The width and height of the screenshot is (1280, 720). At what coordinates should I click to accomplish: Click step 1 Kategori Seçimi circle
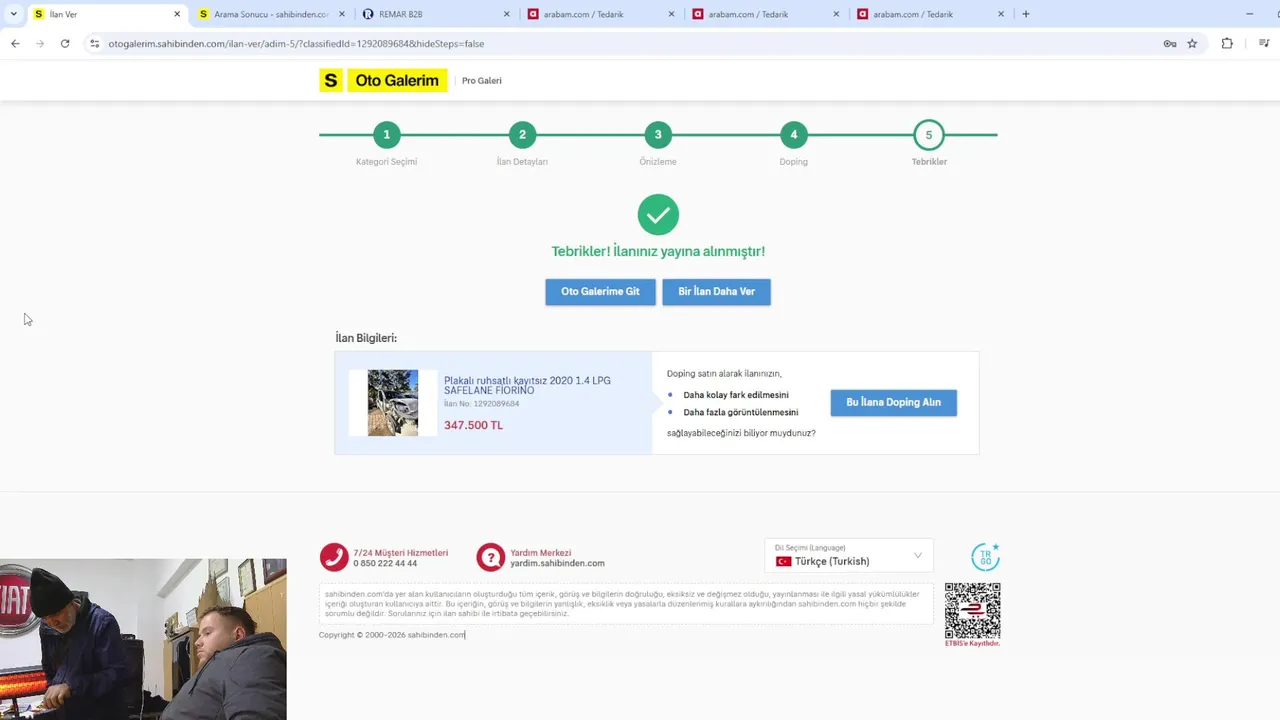(x=386, y=134)
